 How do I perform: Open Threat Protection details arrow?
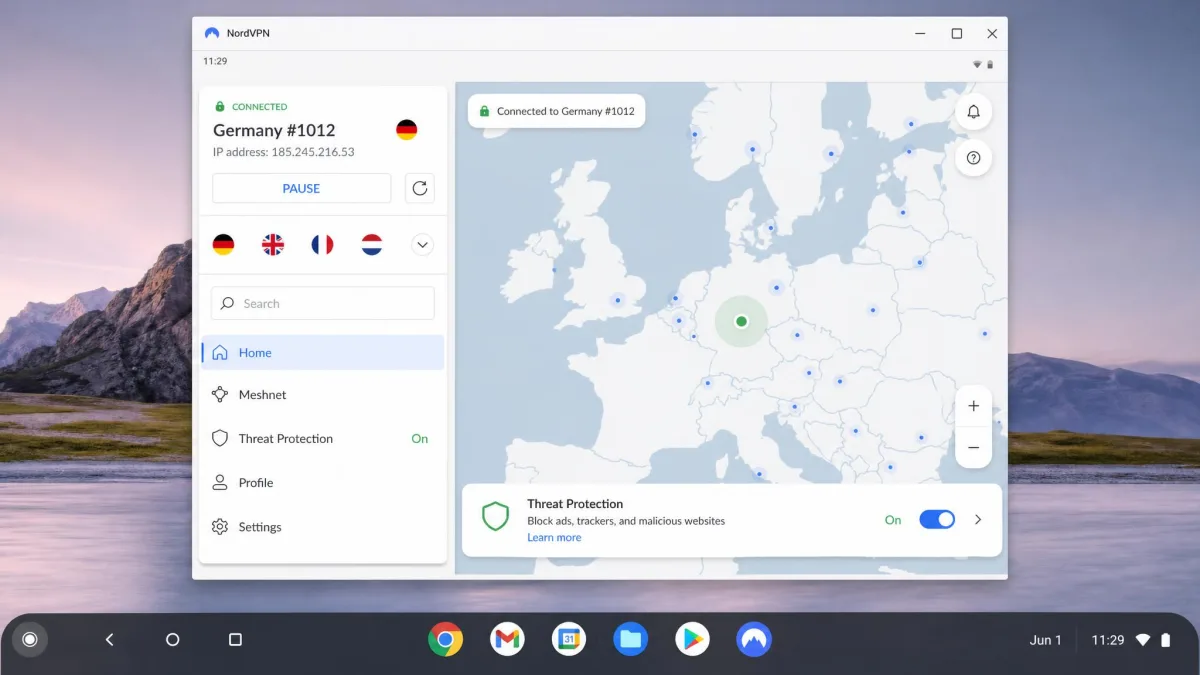pos(978,520)
